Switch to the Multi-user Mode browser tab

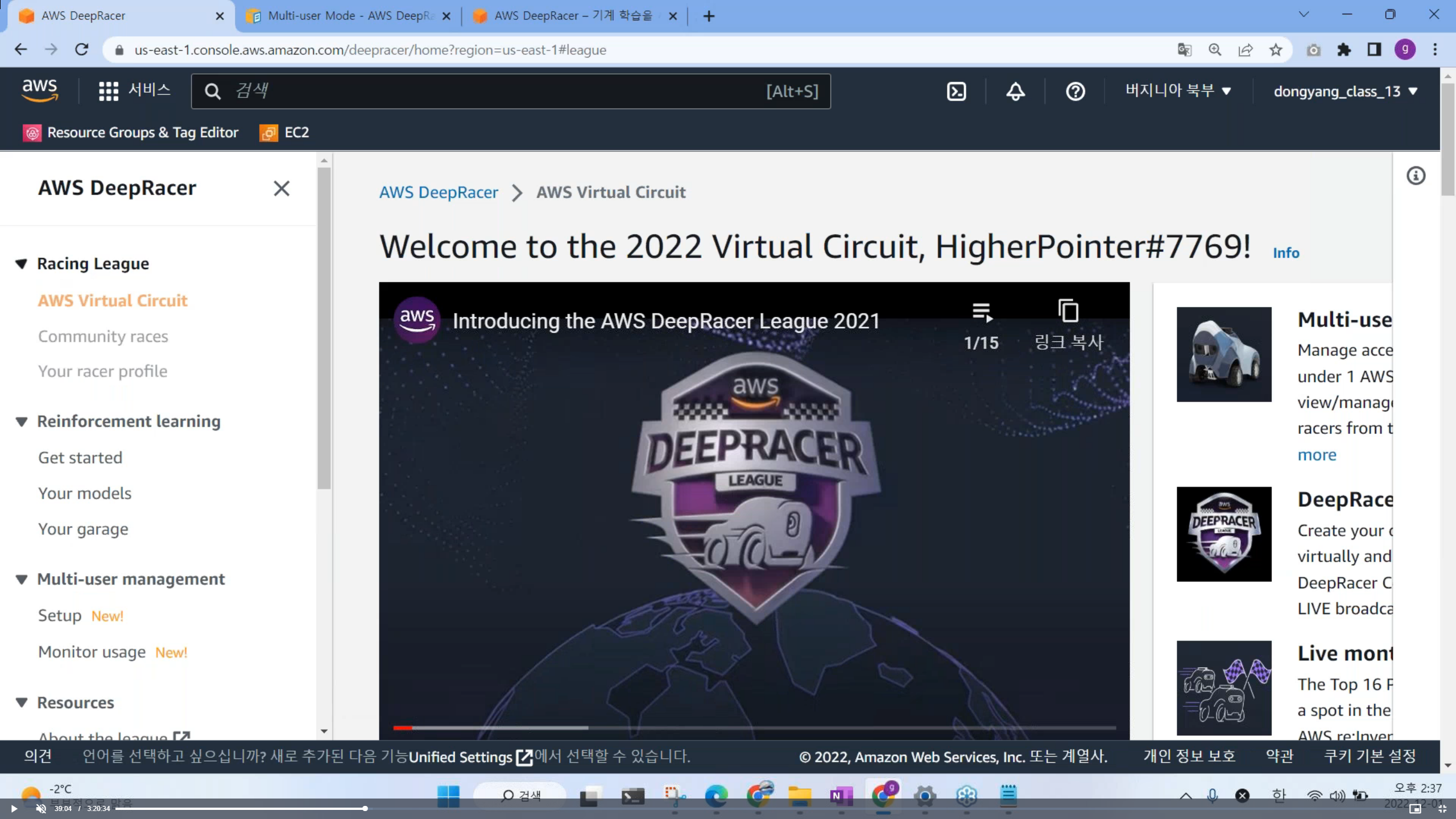(347, 16)
